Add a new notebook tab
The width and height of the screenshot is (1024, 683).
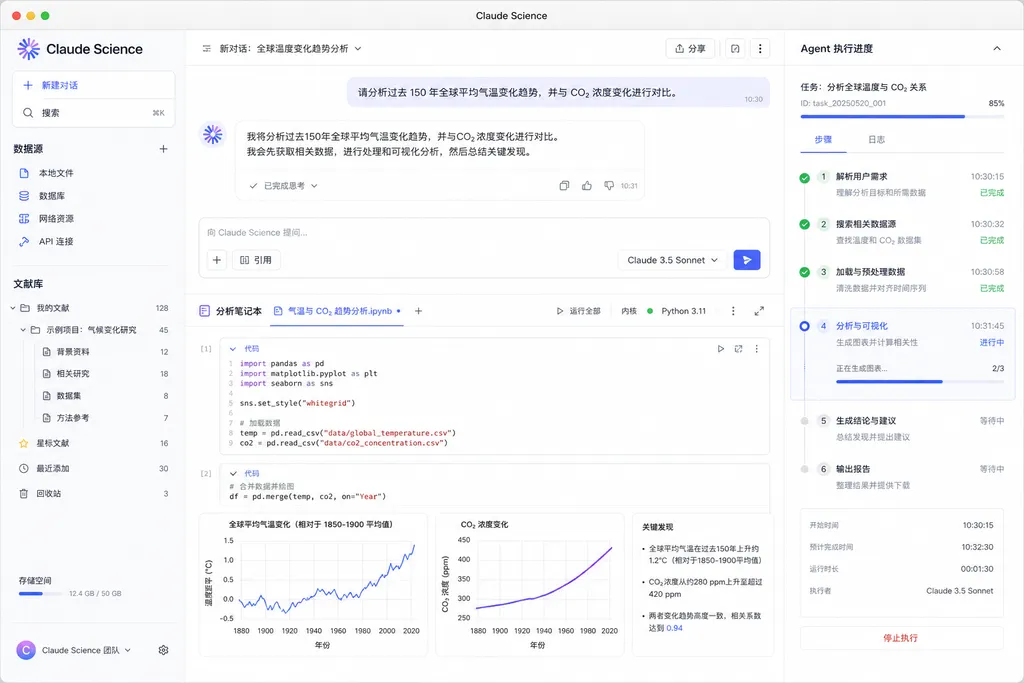tap(419, 311)
